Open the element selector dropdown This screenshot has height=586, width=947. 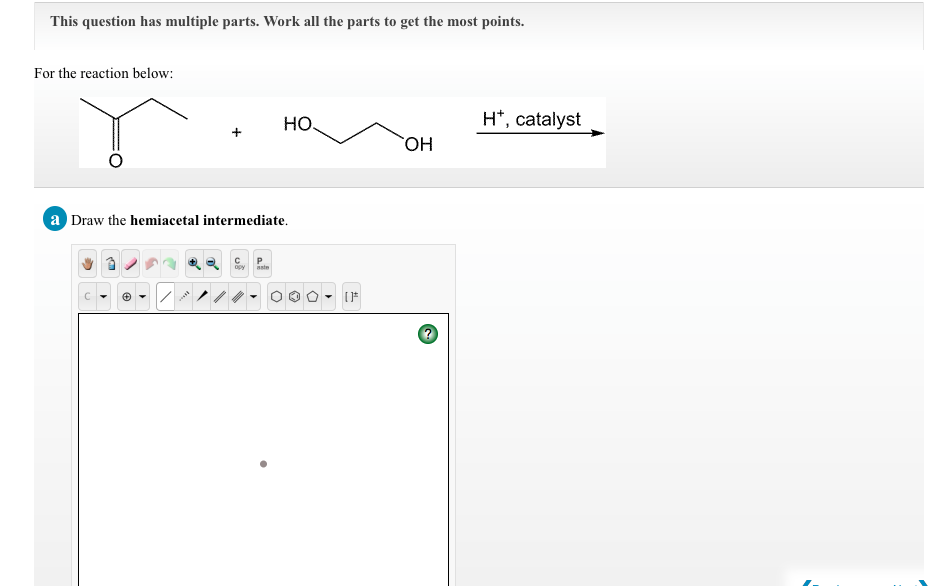point(104,296)
